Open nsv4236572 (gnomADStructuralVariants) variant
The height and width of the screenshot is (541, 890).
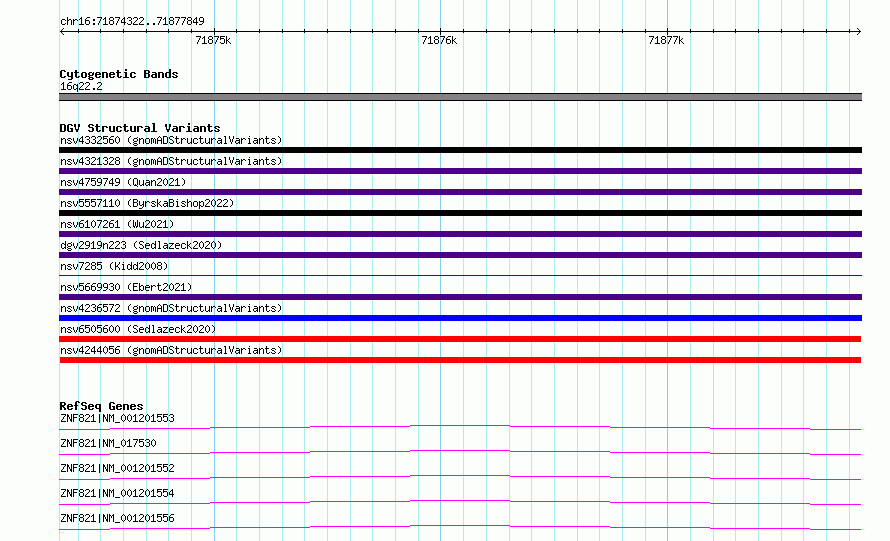point(171,308)
